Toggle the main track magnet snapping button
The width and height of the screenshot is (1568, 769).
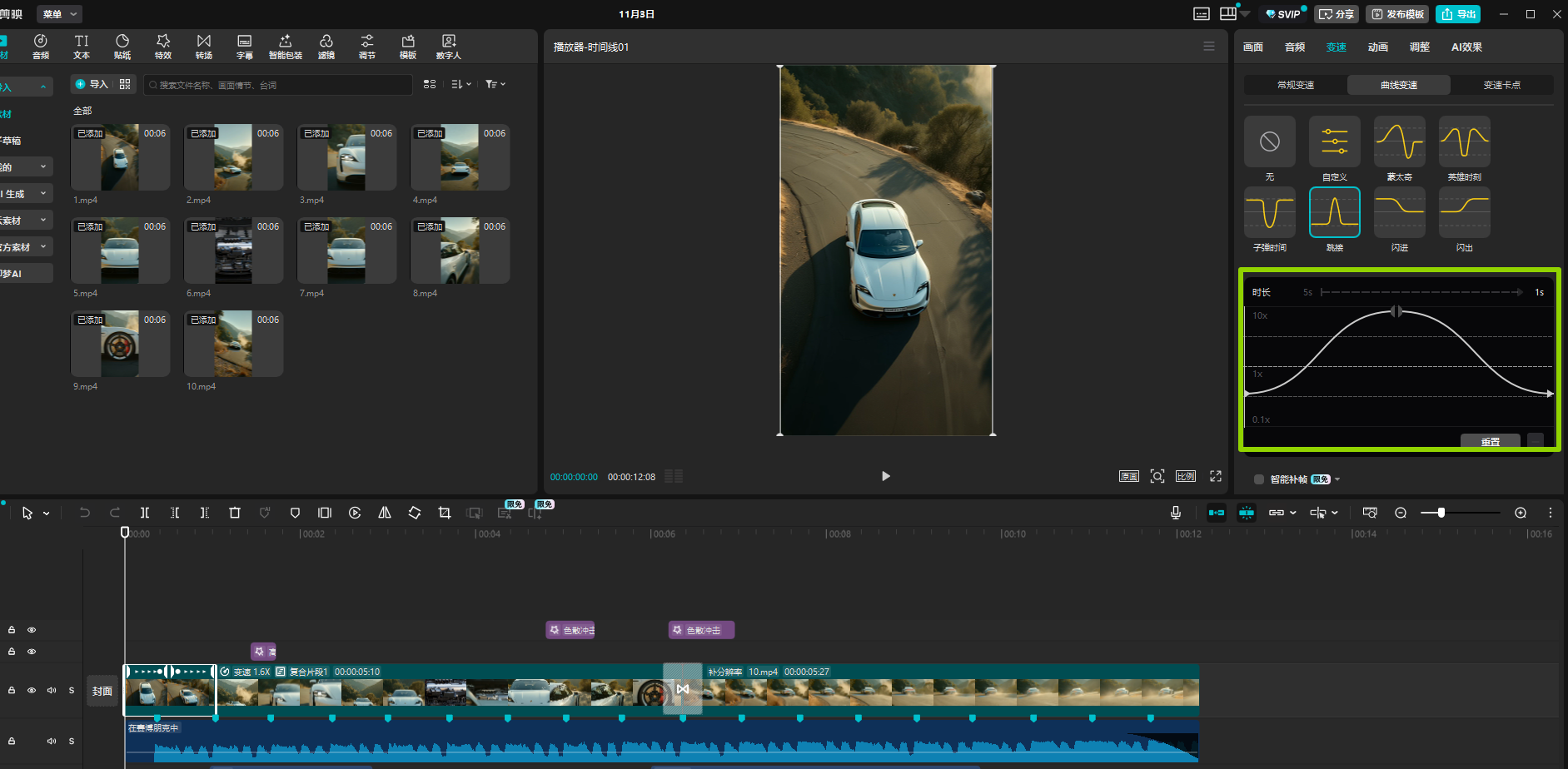coord(1217,513)
